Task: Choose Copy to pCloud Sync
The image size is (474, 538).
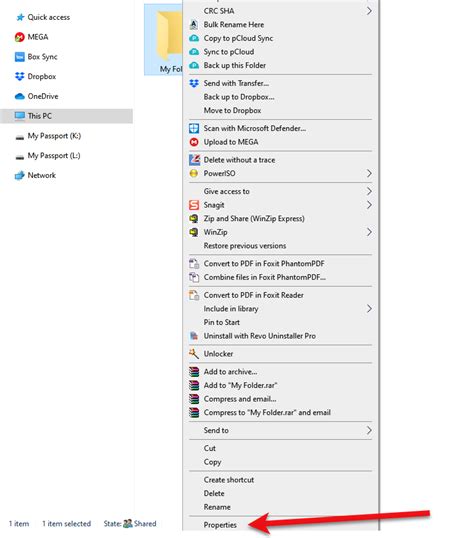Action: point(238,38)
